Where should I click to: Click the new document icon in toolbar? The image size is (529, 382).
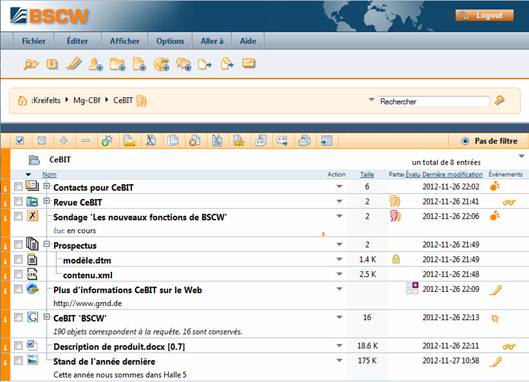[139, 64]
